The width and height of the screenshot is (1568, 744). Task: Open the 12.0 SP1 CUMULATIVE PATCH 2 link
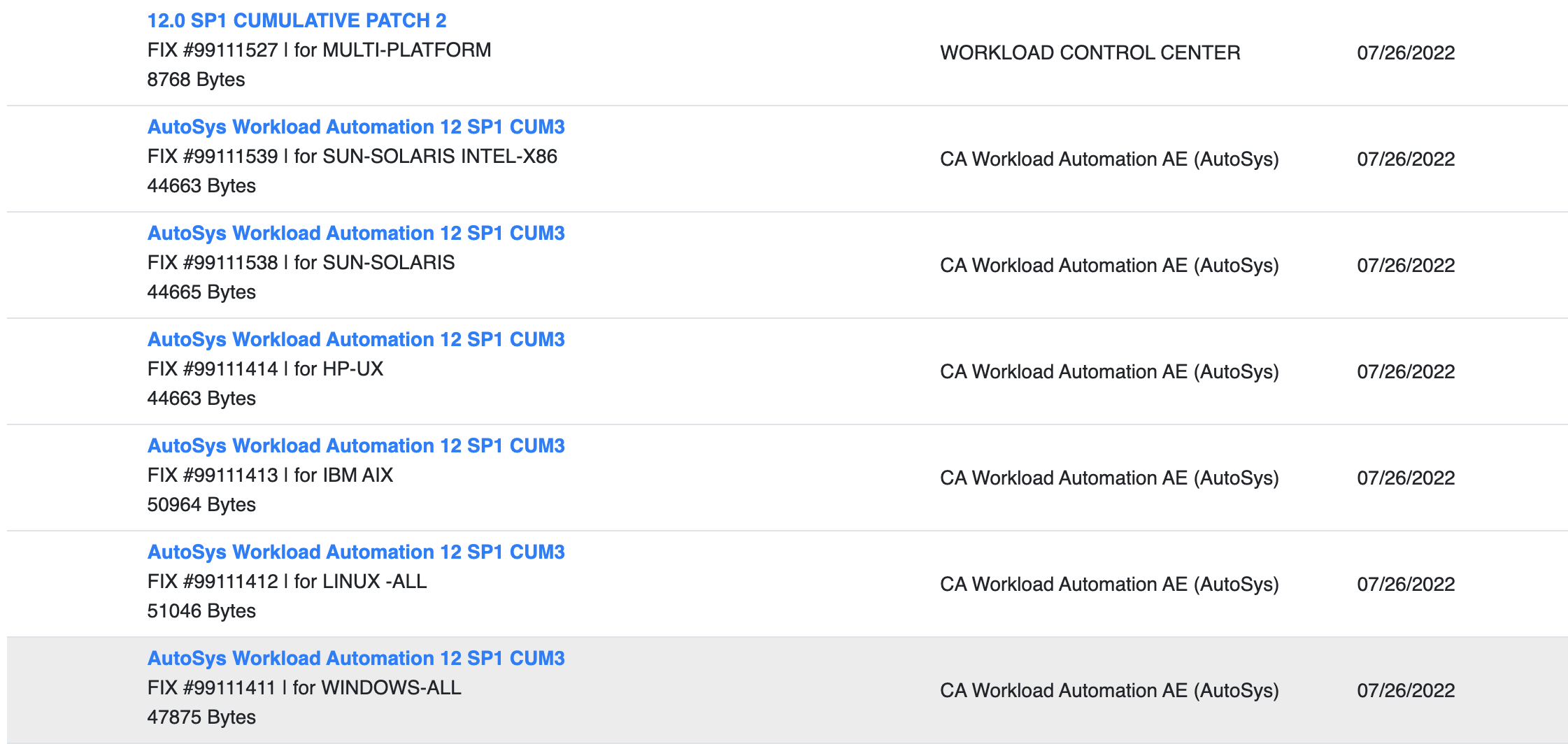[x=297, y=20]
